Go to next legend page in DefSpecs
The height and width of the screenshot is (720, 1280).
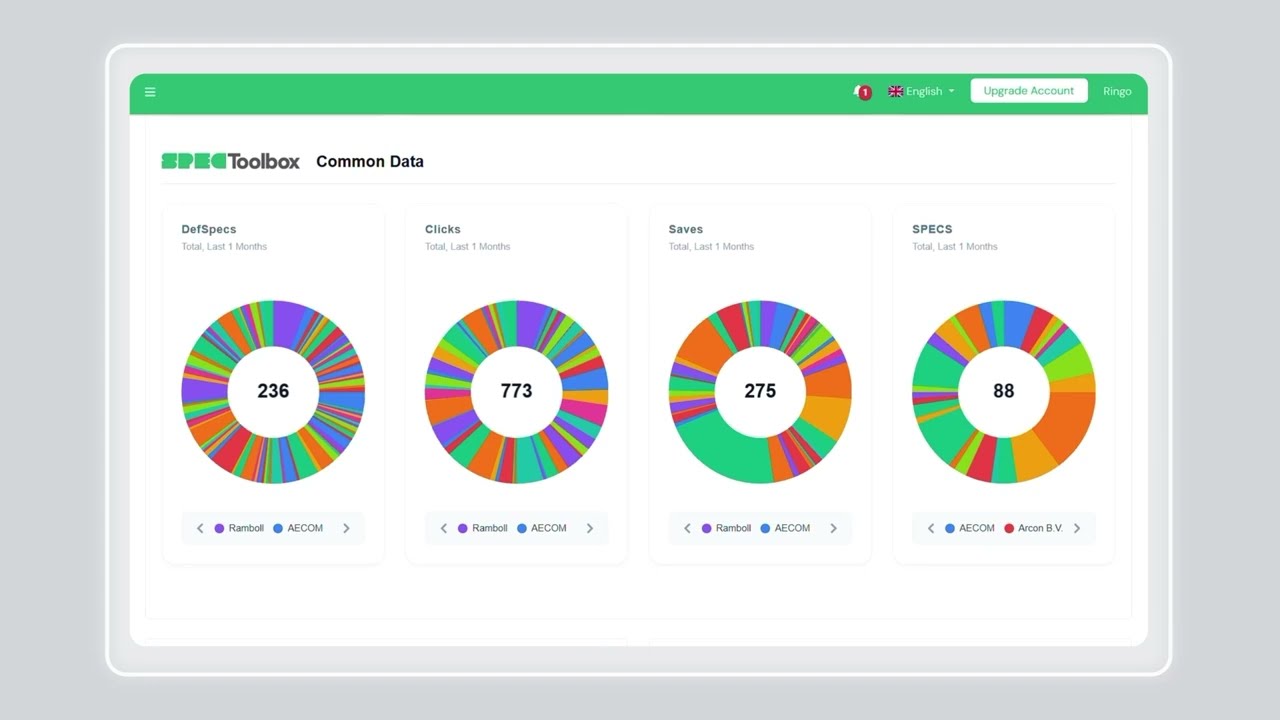[x=347, y=528]
